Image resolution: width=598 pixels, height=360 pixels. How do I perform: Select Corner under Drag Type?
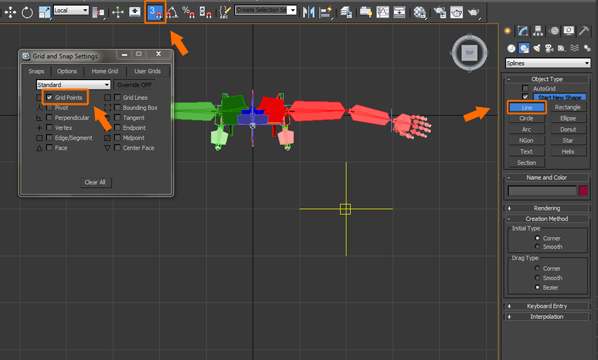tap(537, 268)
